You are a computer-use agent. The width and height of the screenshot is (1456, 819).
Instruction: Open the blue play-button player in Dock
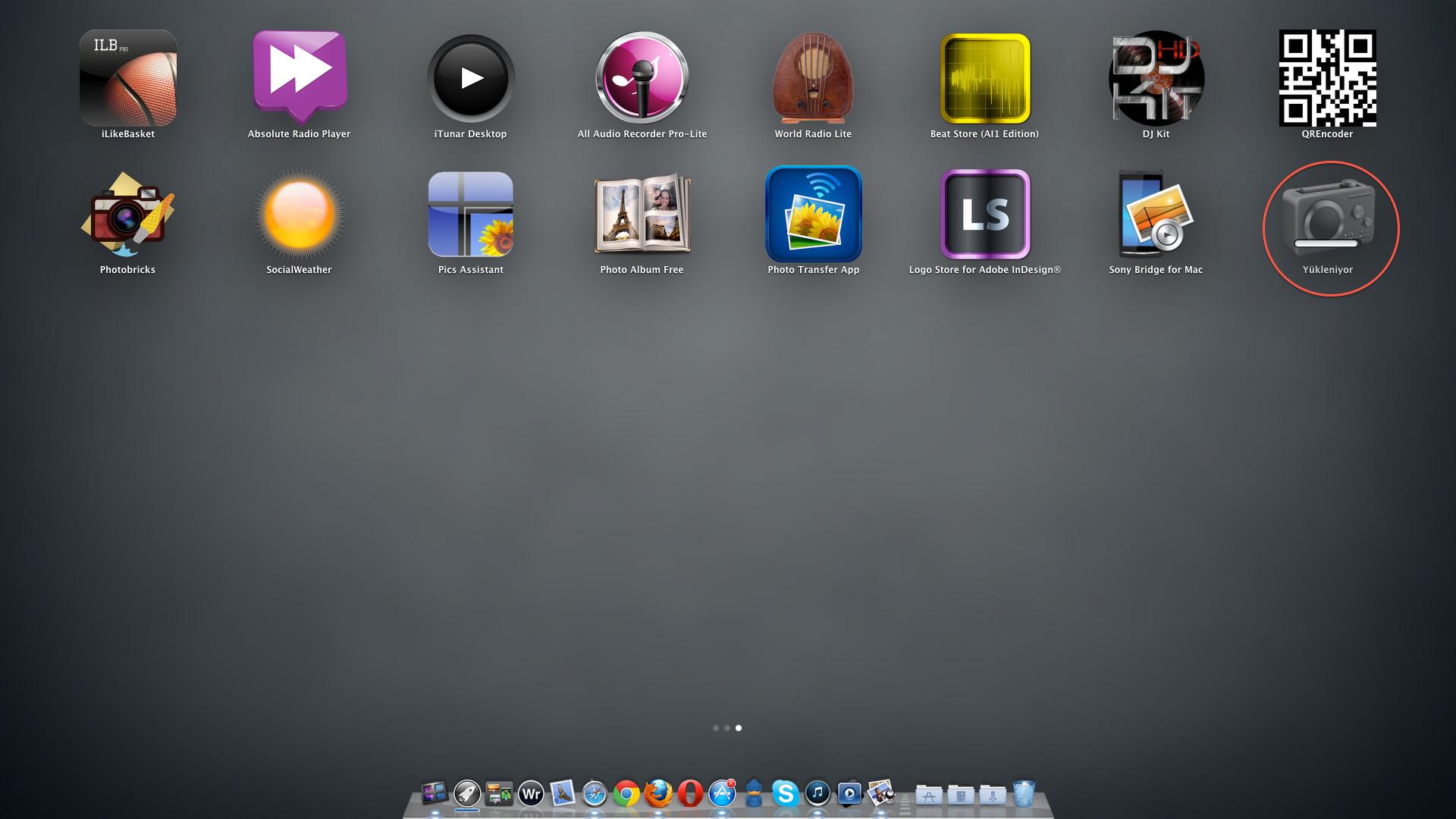coord(849,794)
